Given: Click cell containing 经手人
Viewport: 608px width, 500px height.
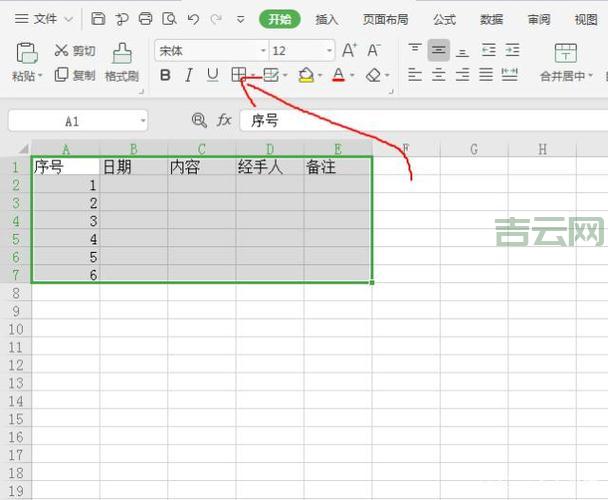Looking at the screenshot, I should (270, 167).
